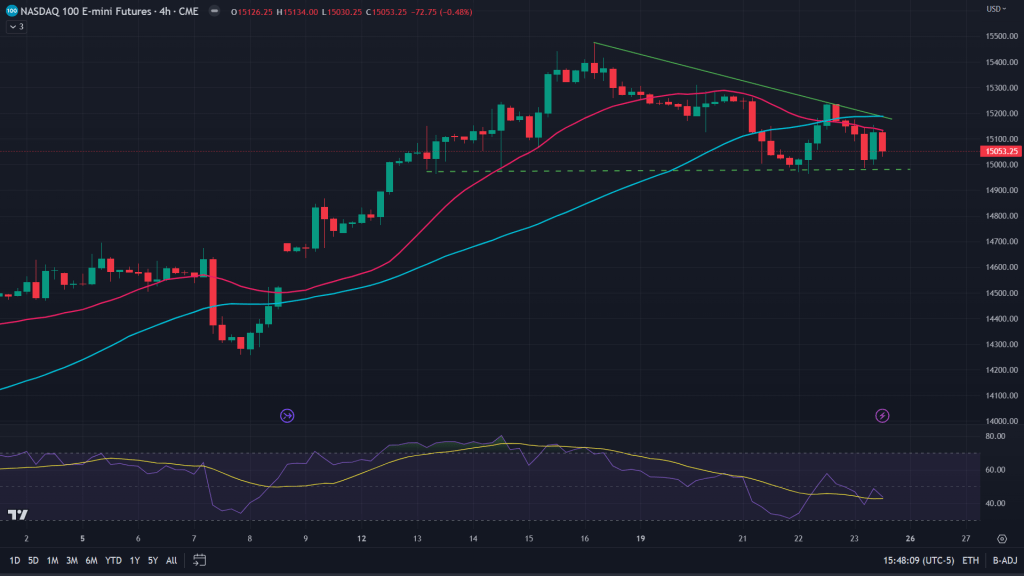Click the market status indicator icon

coord(215,12)
